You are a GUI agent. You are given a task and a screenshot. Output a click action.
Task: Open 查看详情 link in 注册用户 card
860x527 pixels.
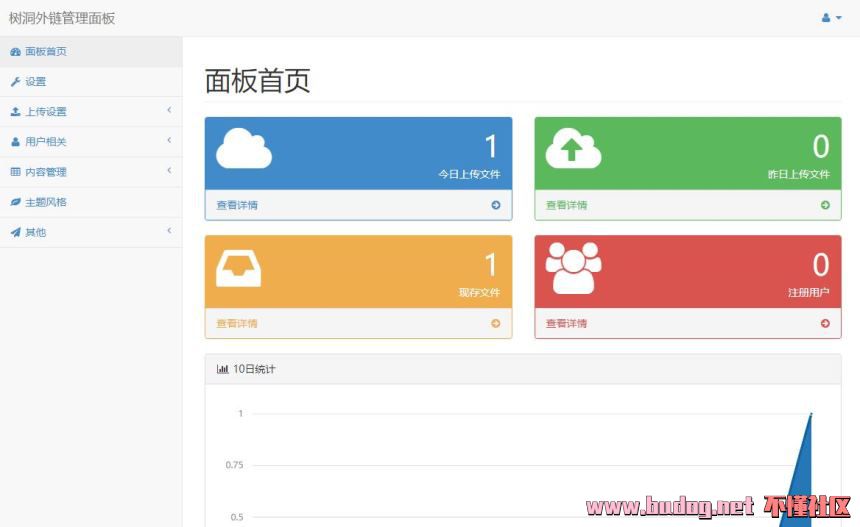click(x=567, y=324)
